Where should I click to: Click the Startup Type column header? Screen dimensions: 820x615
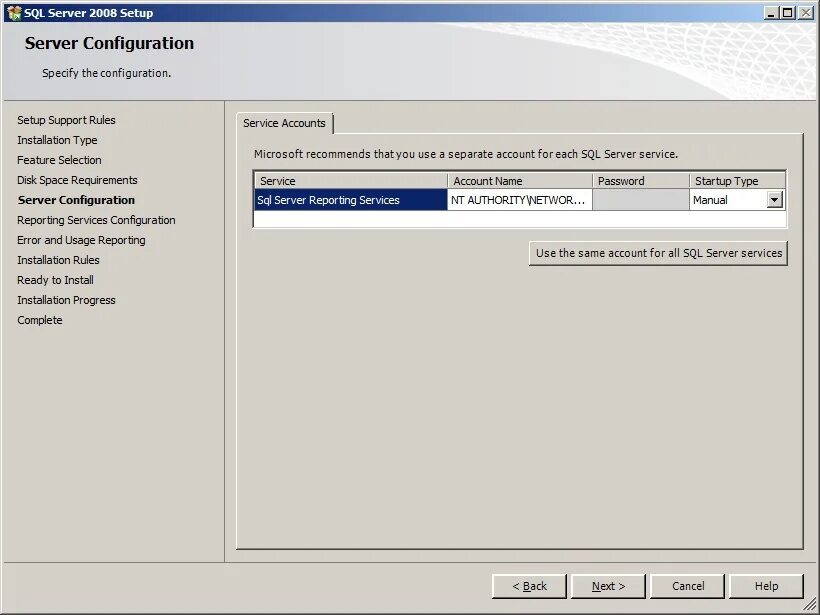coord(737,181)
